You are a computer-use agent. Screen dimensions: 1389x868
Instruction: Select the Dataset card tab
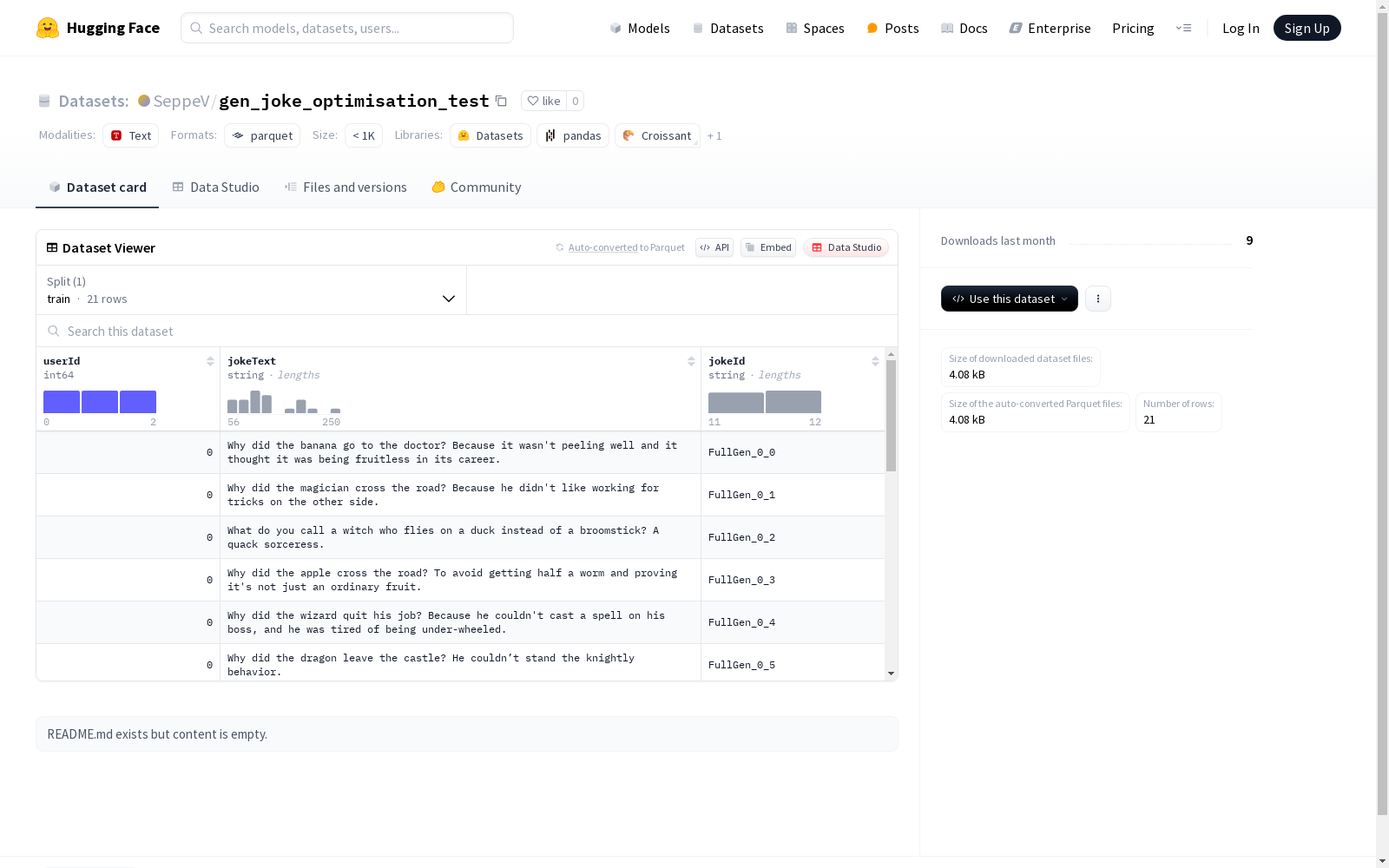97,187
